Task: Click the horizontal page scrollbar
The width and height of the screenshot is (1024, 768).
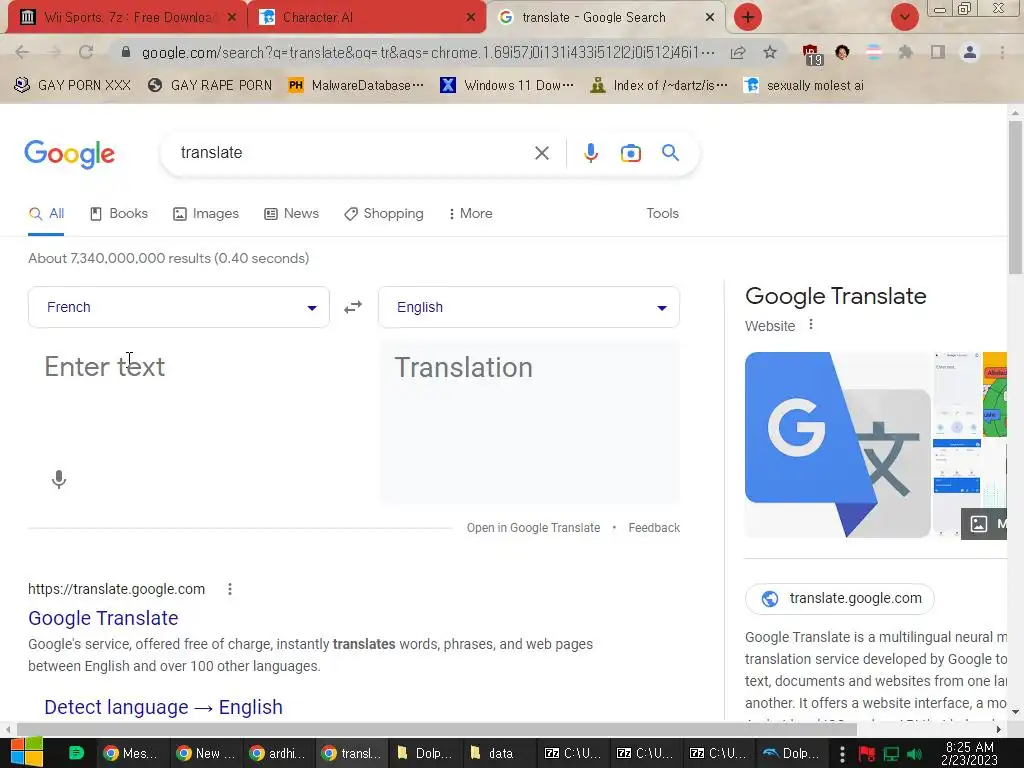Action: (x=436, y=729)
